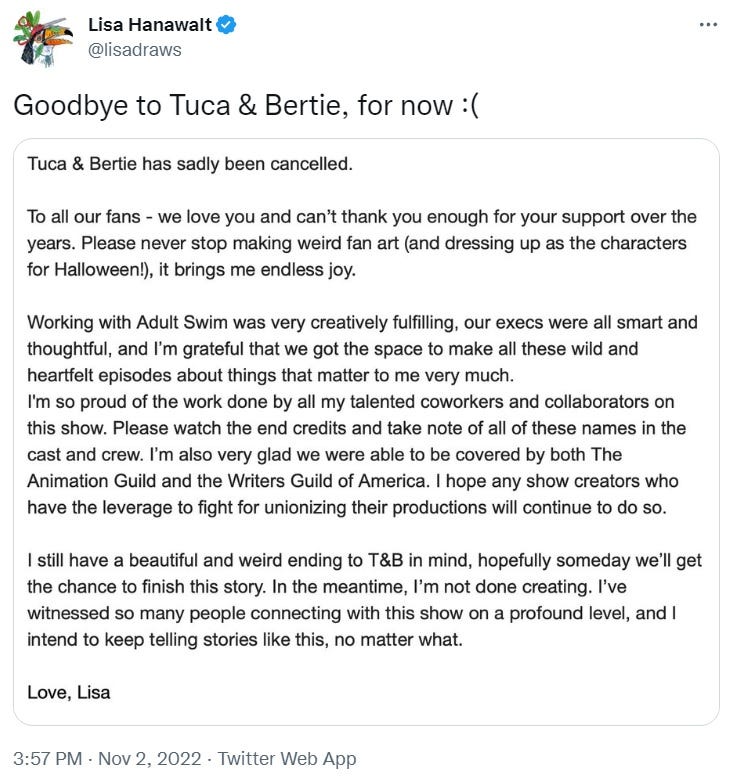Click the "I'm so proud of the work" line
This screenshot has height=784, width=736.
coord(351,402)
